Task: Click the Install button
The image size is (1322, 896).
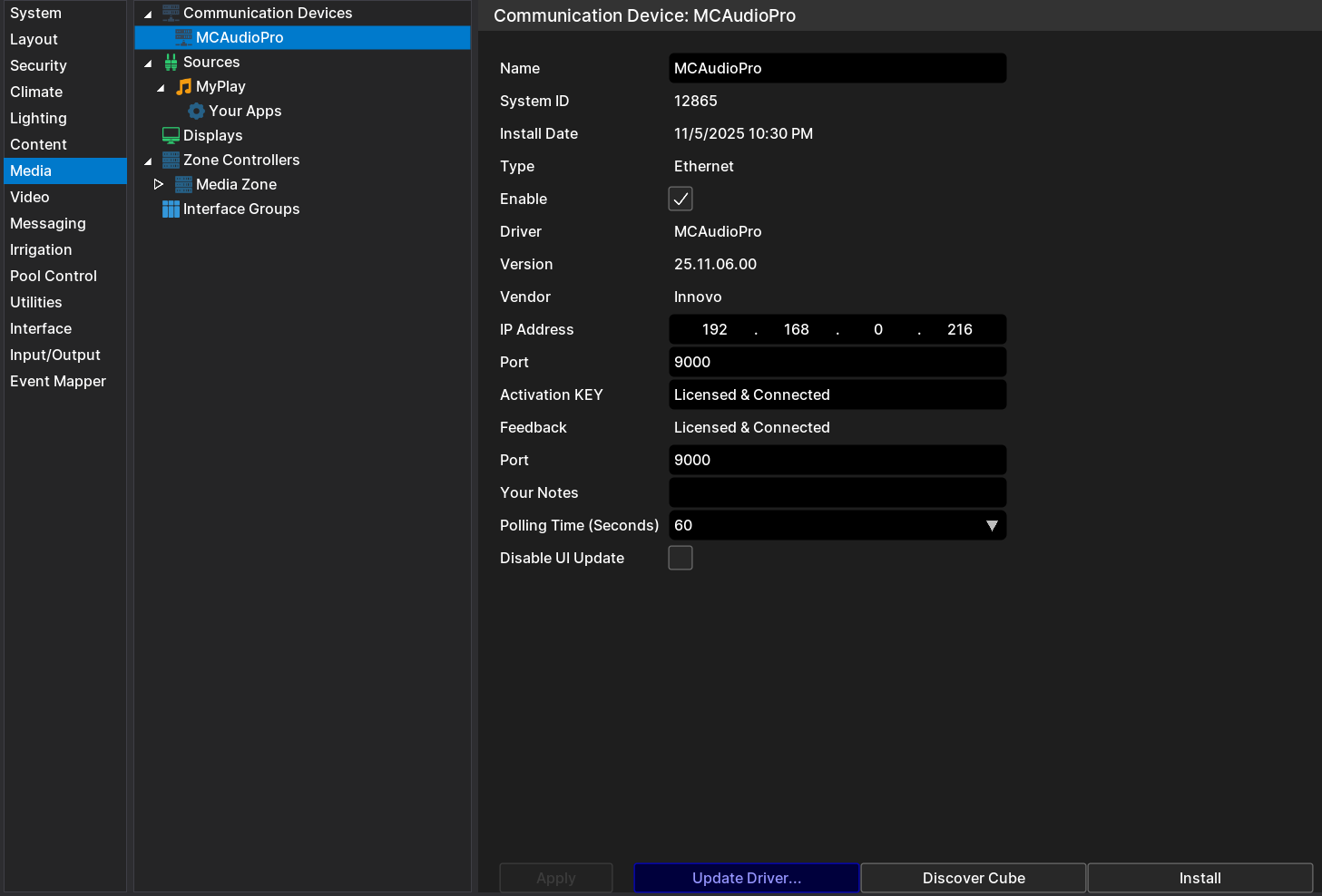Action: point(1200,878)
